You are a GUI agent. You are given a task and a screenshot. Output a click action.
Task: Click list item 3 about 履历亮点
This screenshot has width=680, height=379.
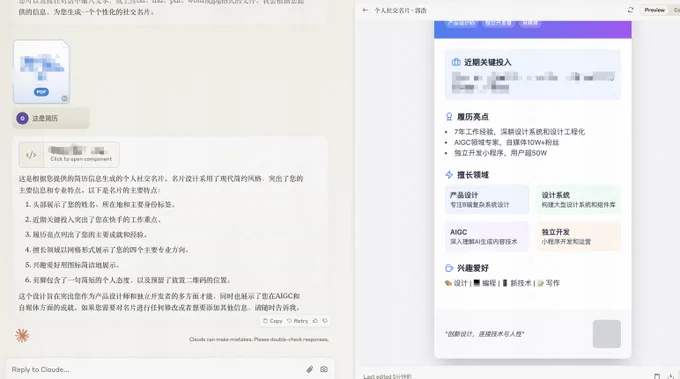[x=86, y=235]
